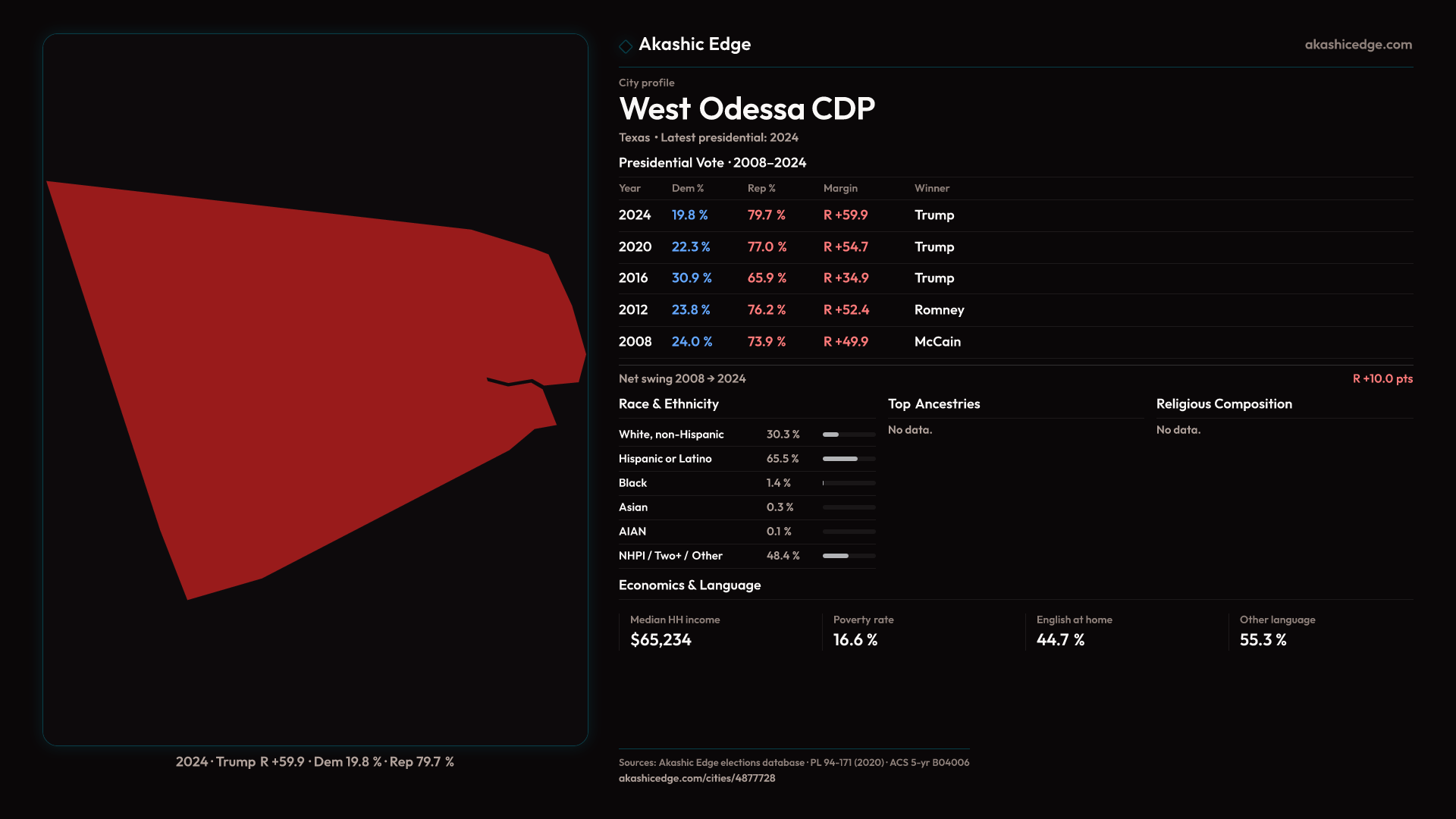Click the English at home 44.7 % stat
Image resolution: width=1456 pixels, height=819 pixels.
coord(1059,640)
